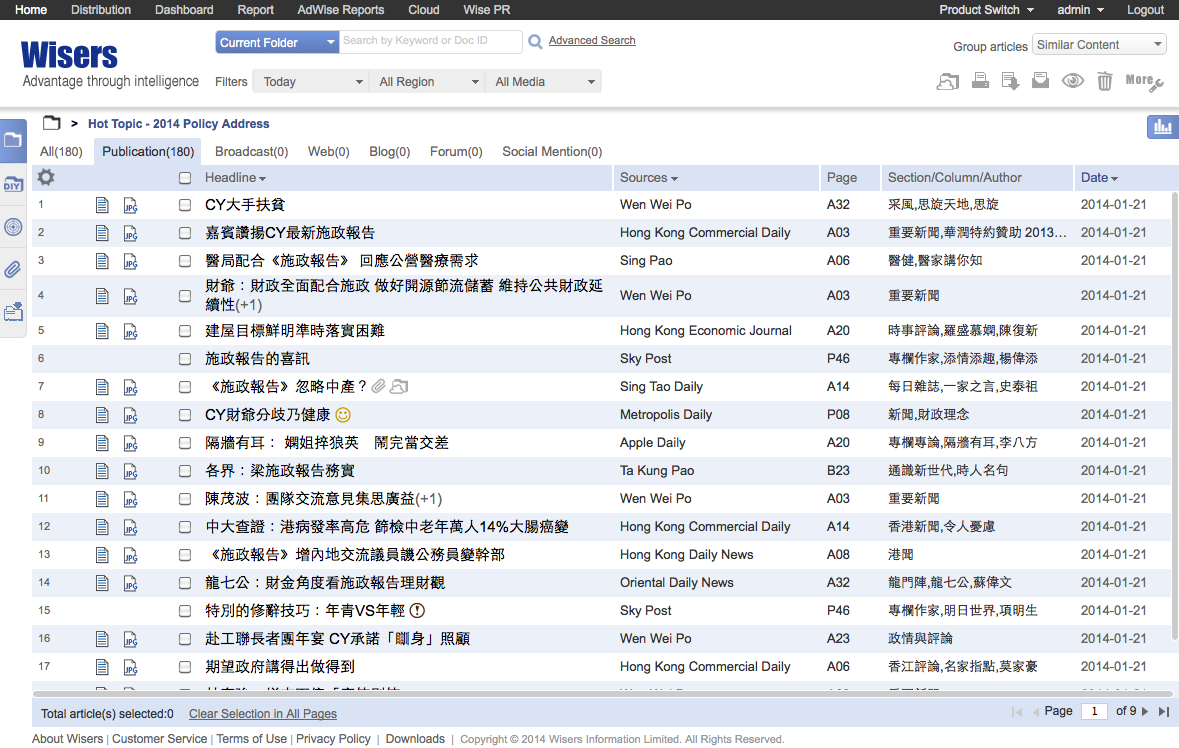Viewport: 1179px width, 748px height.
Task: Click the printer icon in the toolbar
Action: coord(980,81)
